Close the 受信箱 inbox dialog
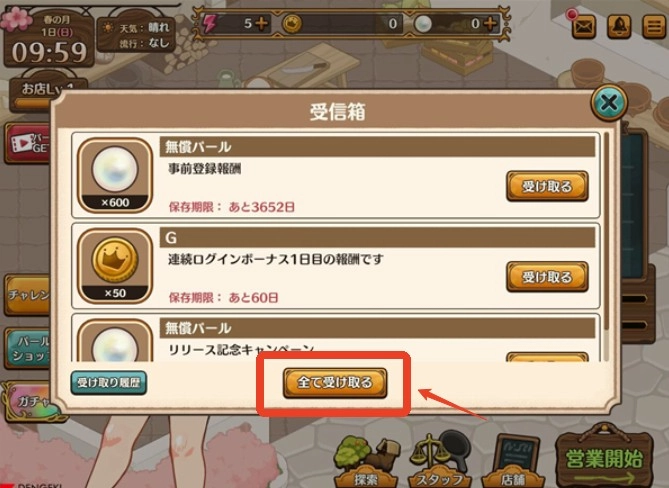 click(609, 102)
